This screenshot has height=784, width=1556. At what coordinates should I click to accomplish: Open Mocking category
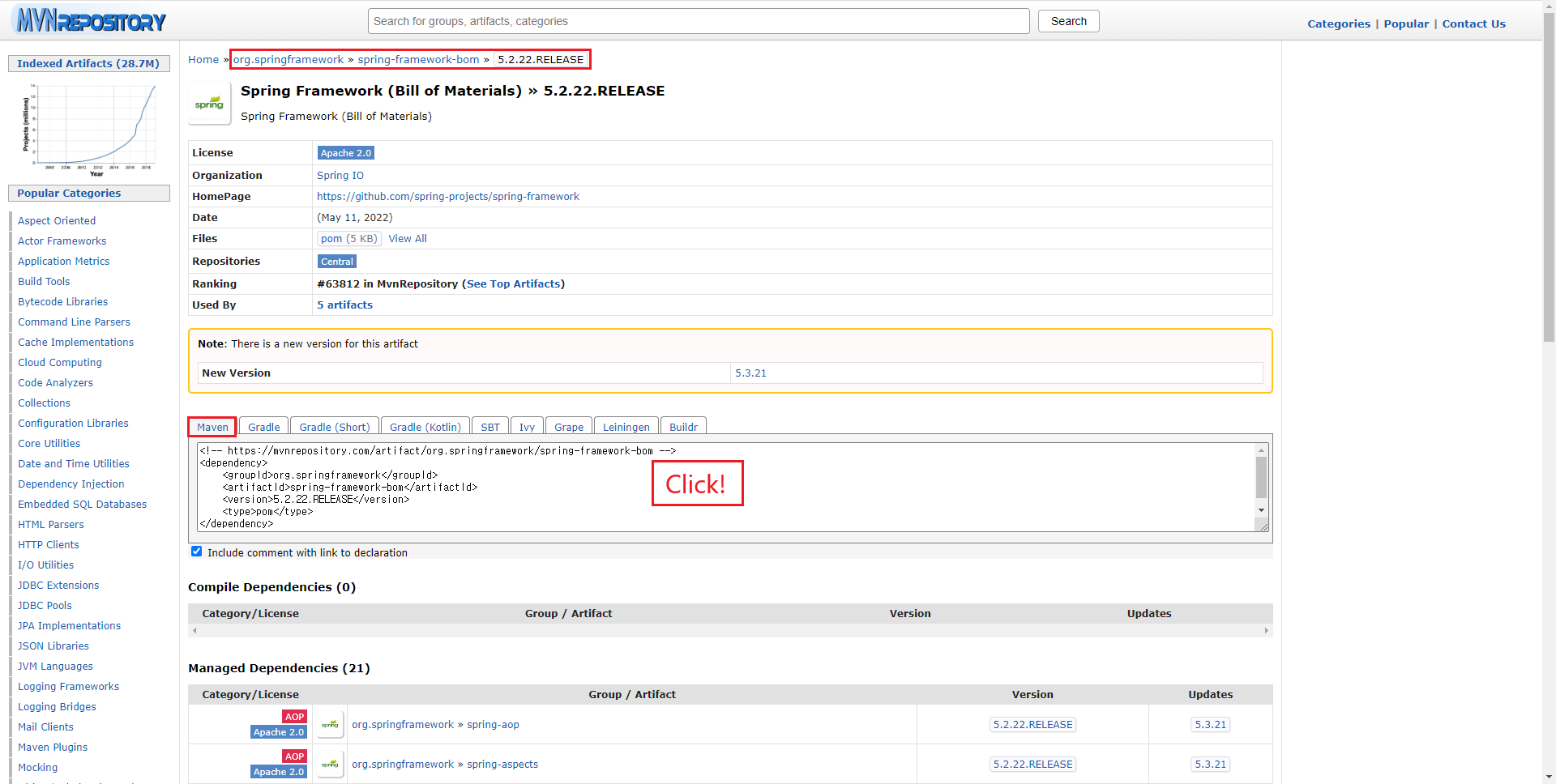(x=38, y=767)
